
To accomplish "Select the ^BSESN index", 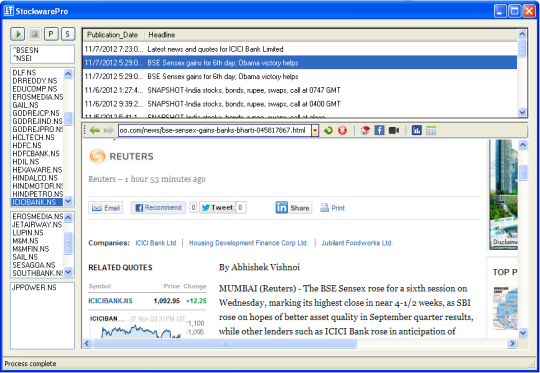I will (25, 50).
